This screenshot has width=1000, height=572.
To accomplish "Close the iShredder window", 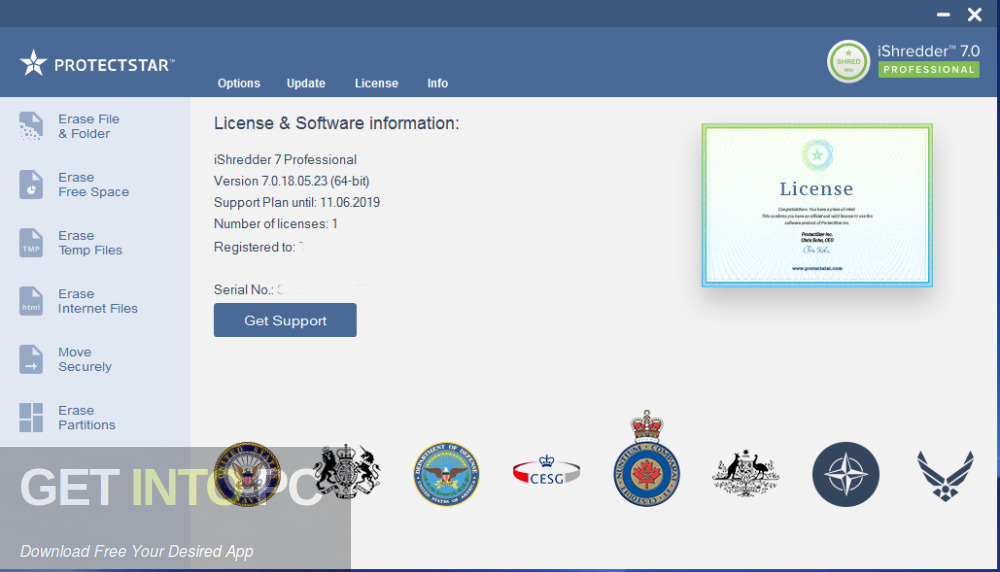I will pos(974,14).
